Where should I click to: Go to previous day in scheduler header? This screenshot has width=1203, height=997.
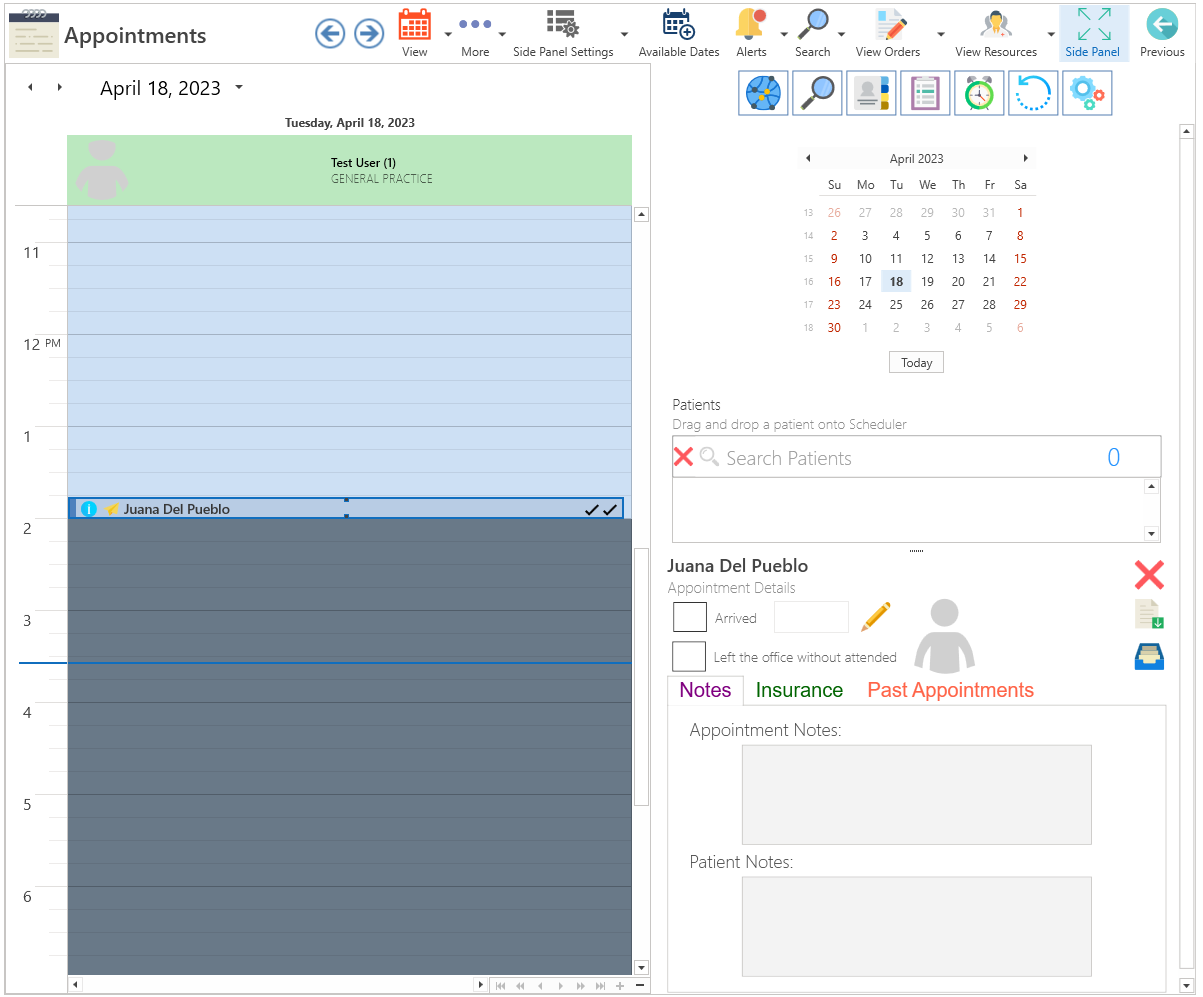[30, 88]
